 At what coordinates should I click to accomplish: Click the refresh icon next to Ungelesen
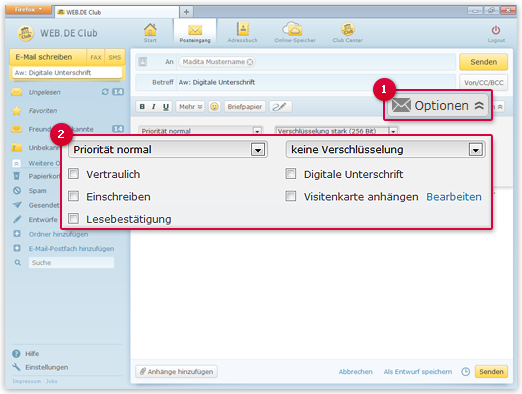click(x=105, y=92)
